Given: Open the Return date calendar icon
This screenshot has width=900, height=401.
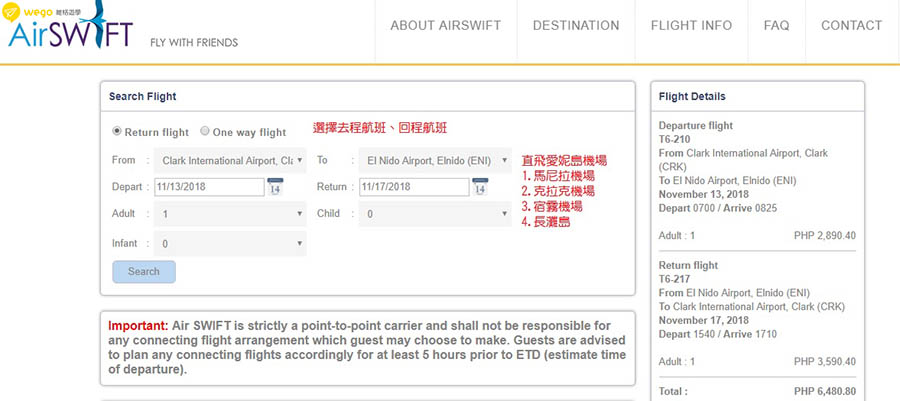Looking at the screenshot, I should click(480, 187).
